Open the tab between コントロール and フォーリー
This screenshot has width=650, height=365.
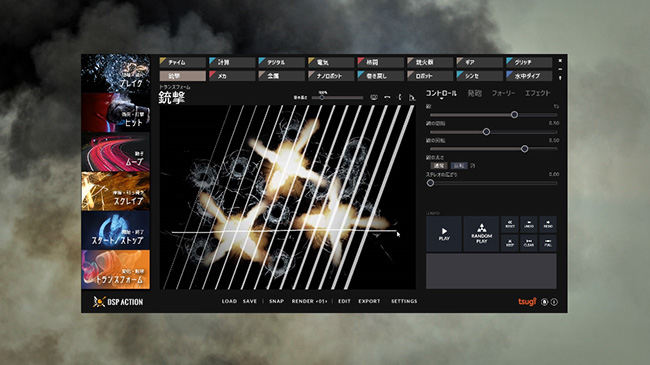pos(475,93)
